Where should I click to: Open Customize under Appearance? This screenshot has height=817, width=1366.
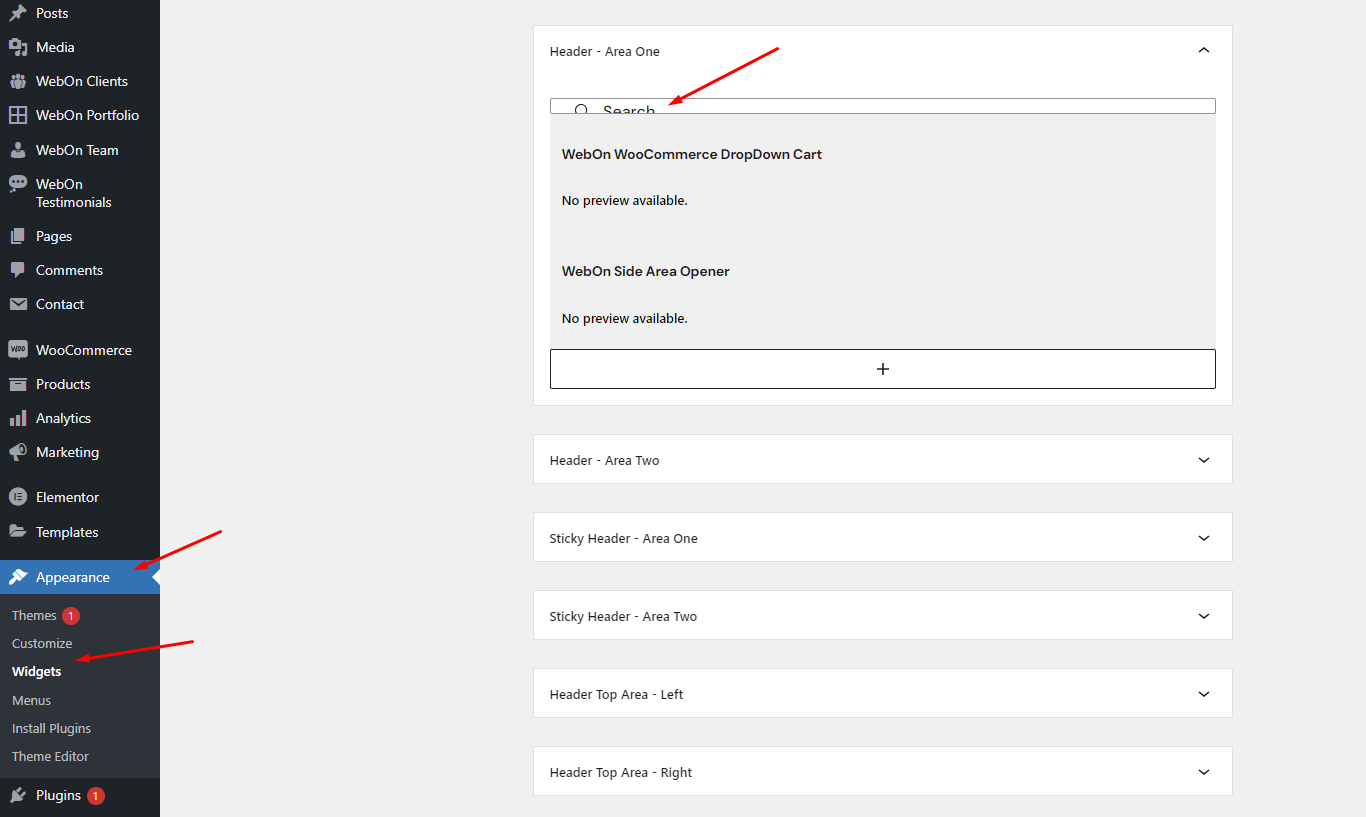(42, 643)
